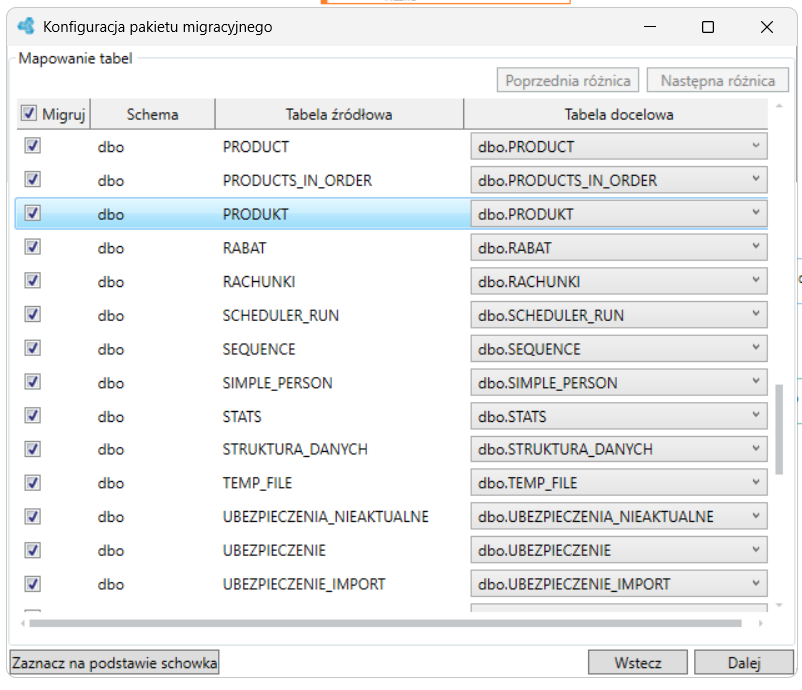This screenshot has width=802, height=690.
Task: Uncheck the UBEZPIECZENIE_IMPORT row checkbox
Action: click(x=33, y=584)
